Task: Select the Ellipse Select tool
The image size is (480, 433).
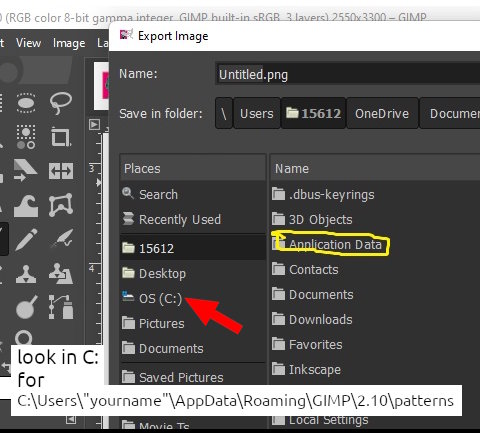Action: coord(26,102)
